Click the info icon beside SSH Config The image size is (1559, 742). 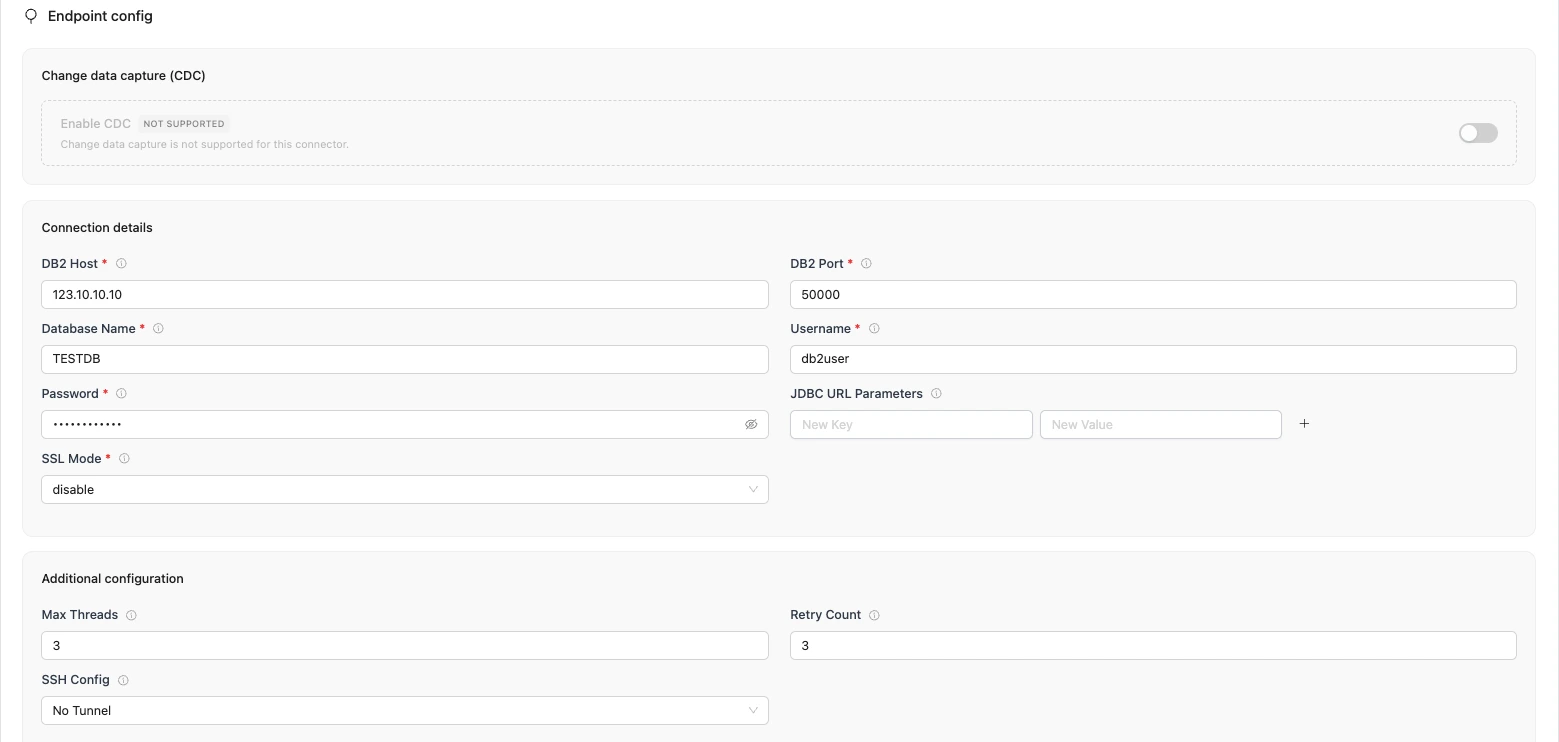[123, 681]
